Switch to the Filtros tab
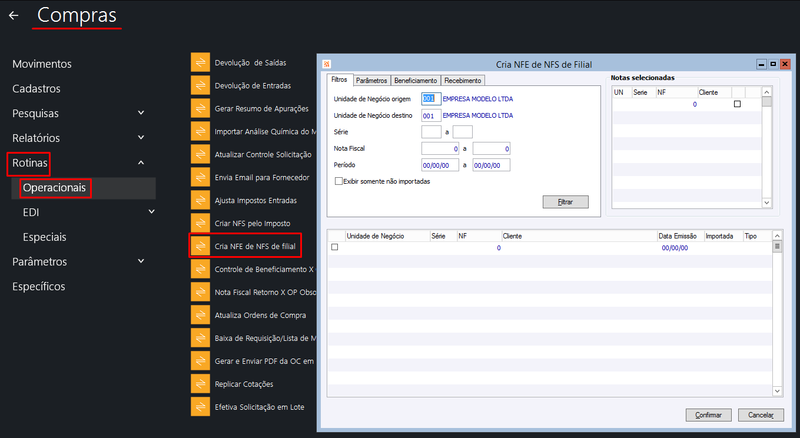This screenshot has width=800, height=438. tap(339, 80)
